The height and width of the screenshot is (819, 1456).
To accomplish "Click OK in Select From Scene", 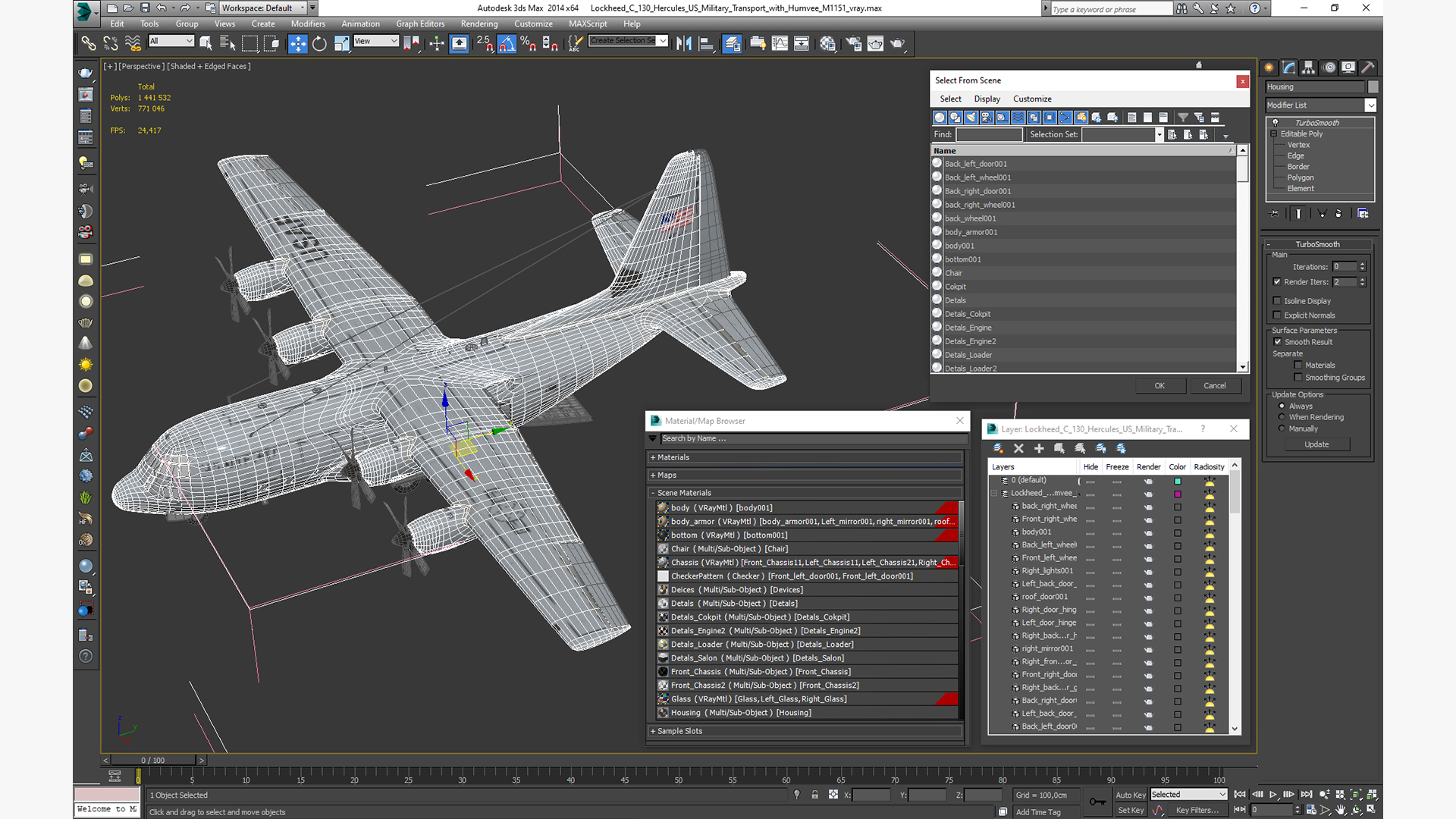I will point(1159,386).
